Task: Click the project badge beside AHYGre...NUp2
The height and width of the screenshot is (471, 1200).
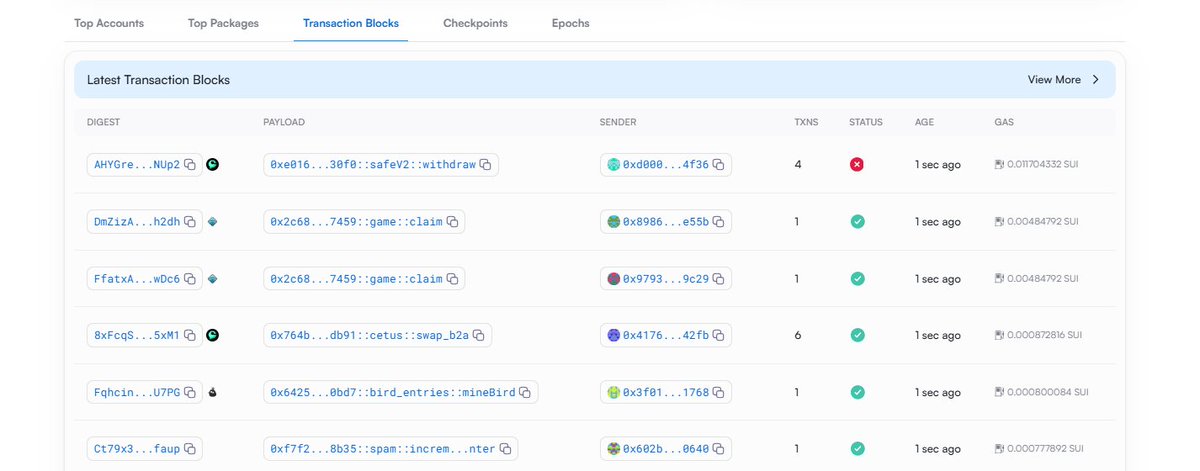Action: 213,164
